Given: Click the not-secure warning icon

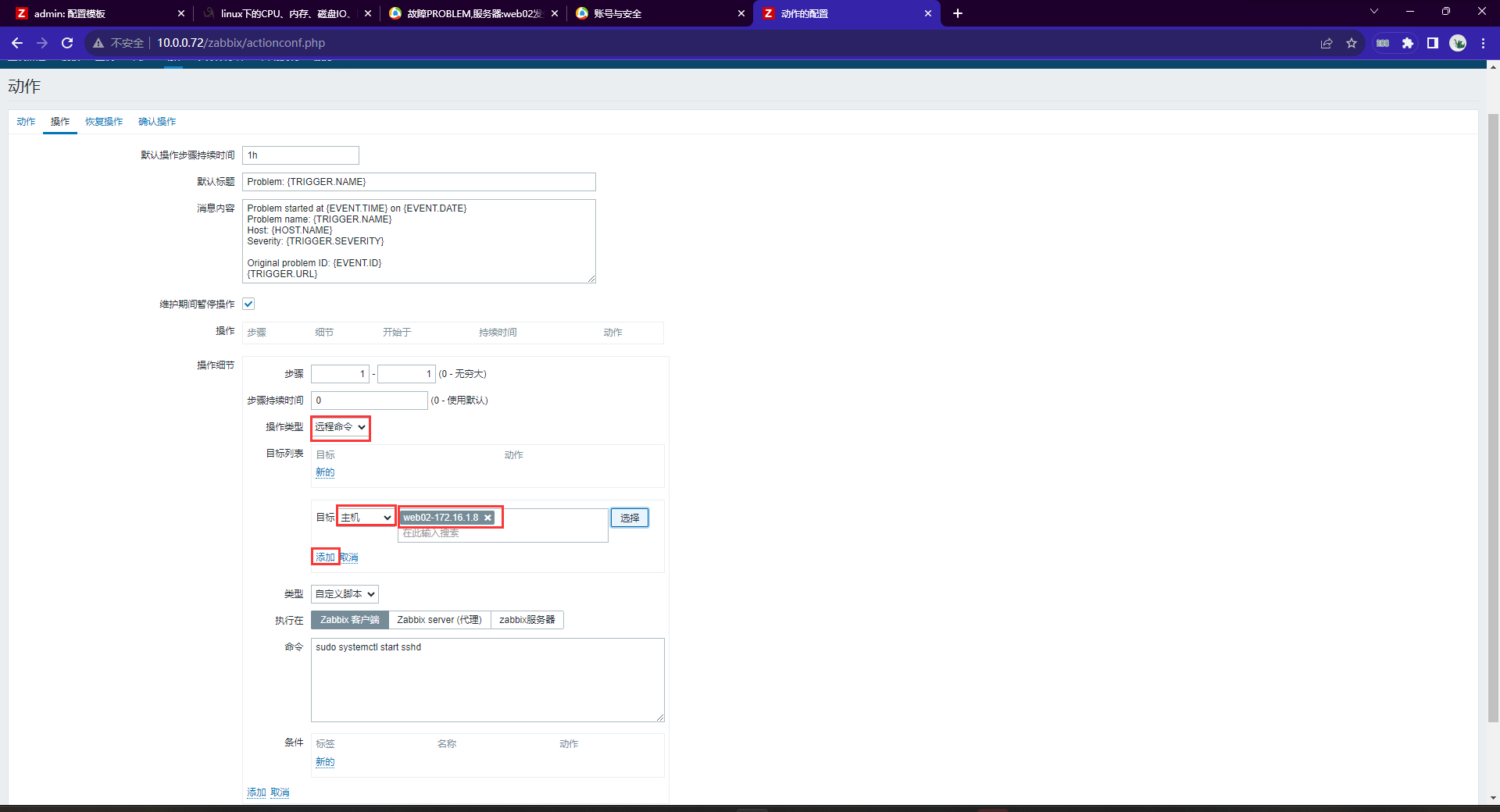Looking at the screenshot, I should point(98,43).
